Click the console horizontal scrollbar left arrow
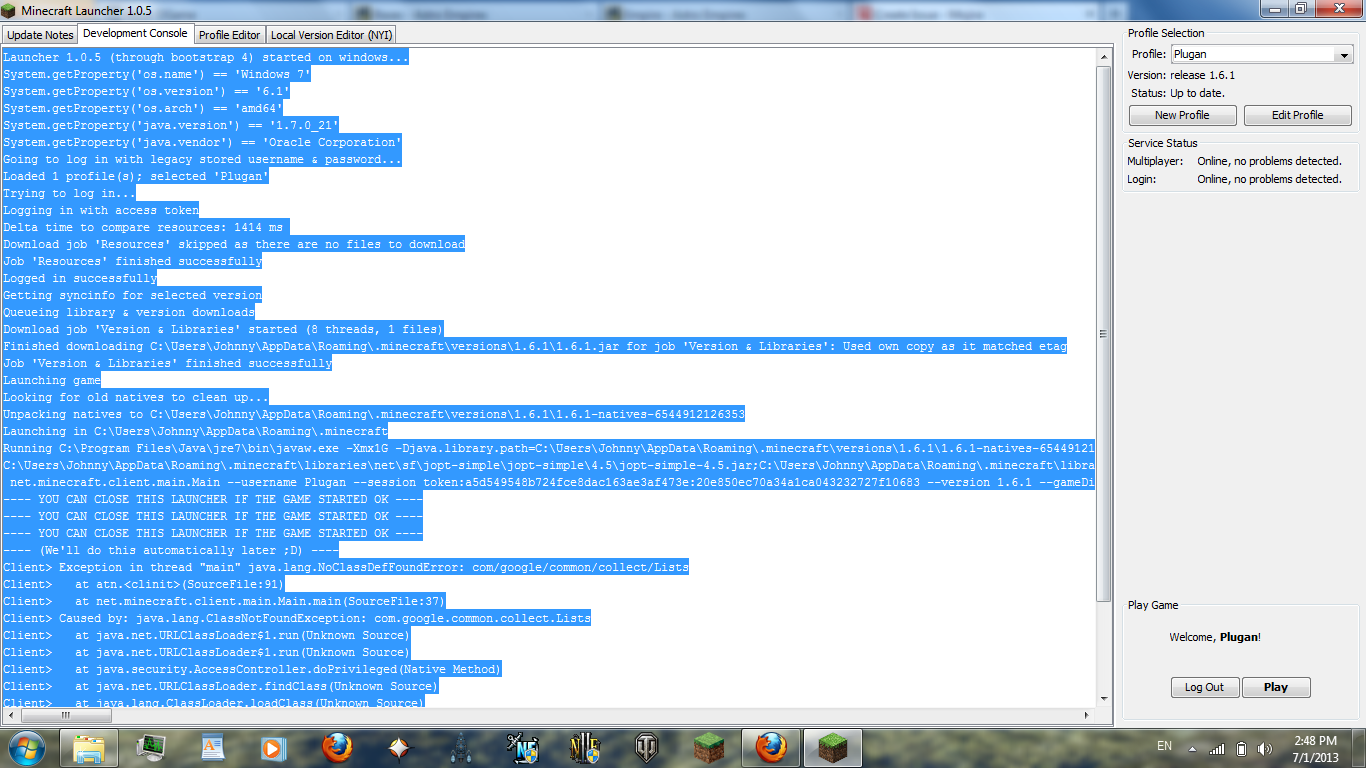 pos(10,715)
